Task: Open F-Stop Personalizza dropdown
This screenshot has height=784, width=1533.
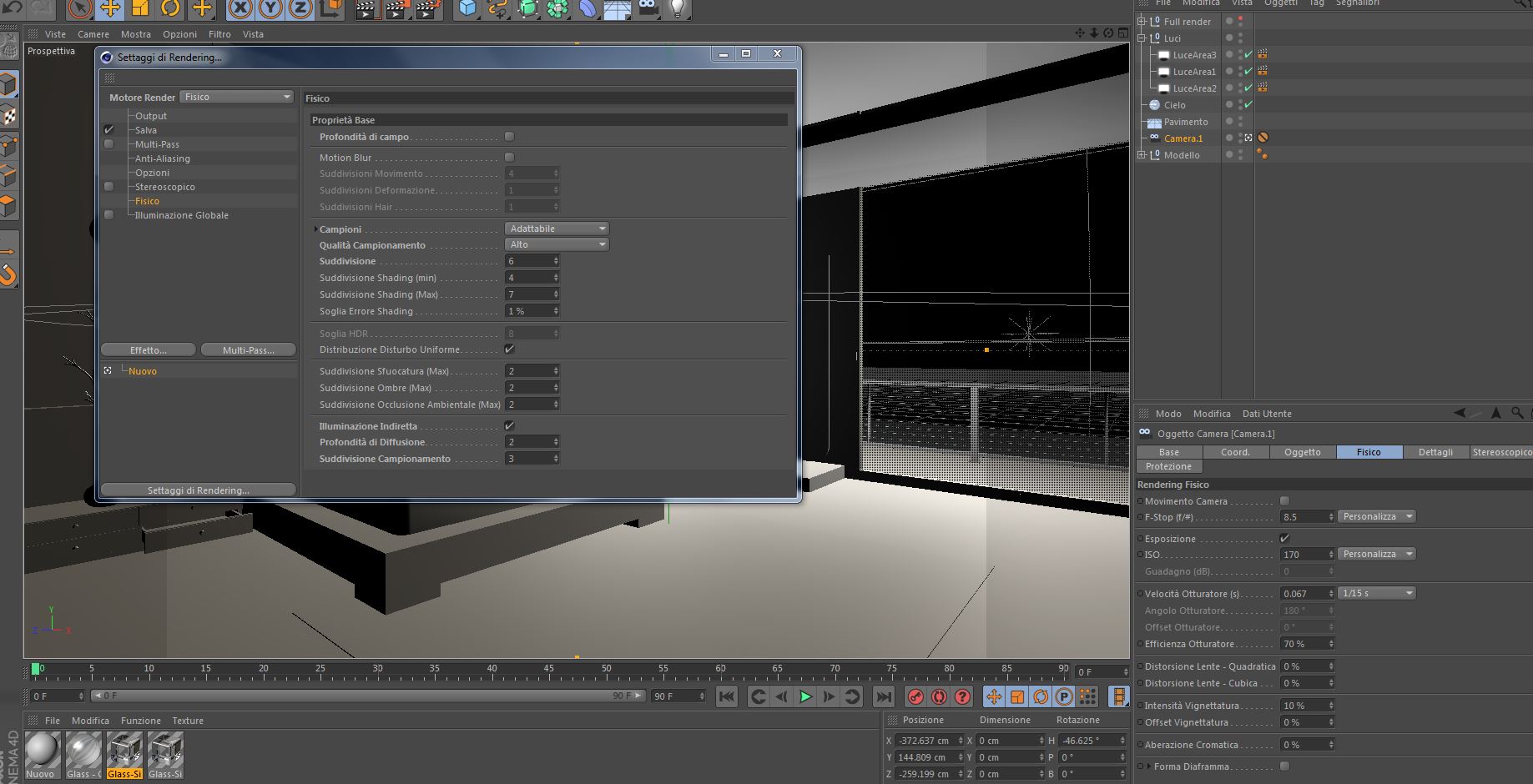Action: pyautogui.click(x=1376, y=516)
